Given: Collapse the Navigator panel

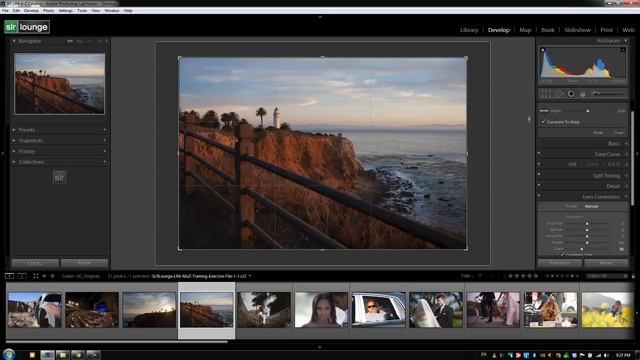Looking at the screenshot, I should [x=14, y=41].
